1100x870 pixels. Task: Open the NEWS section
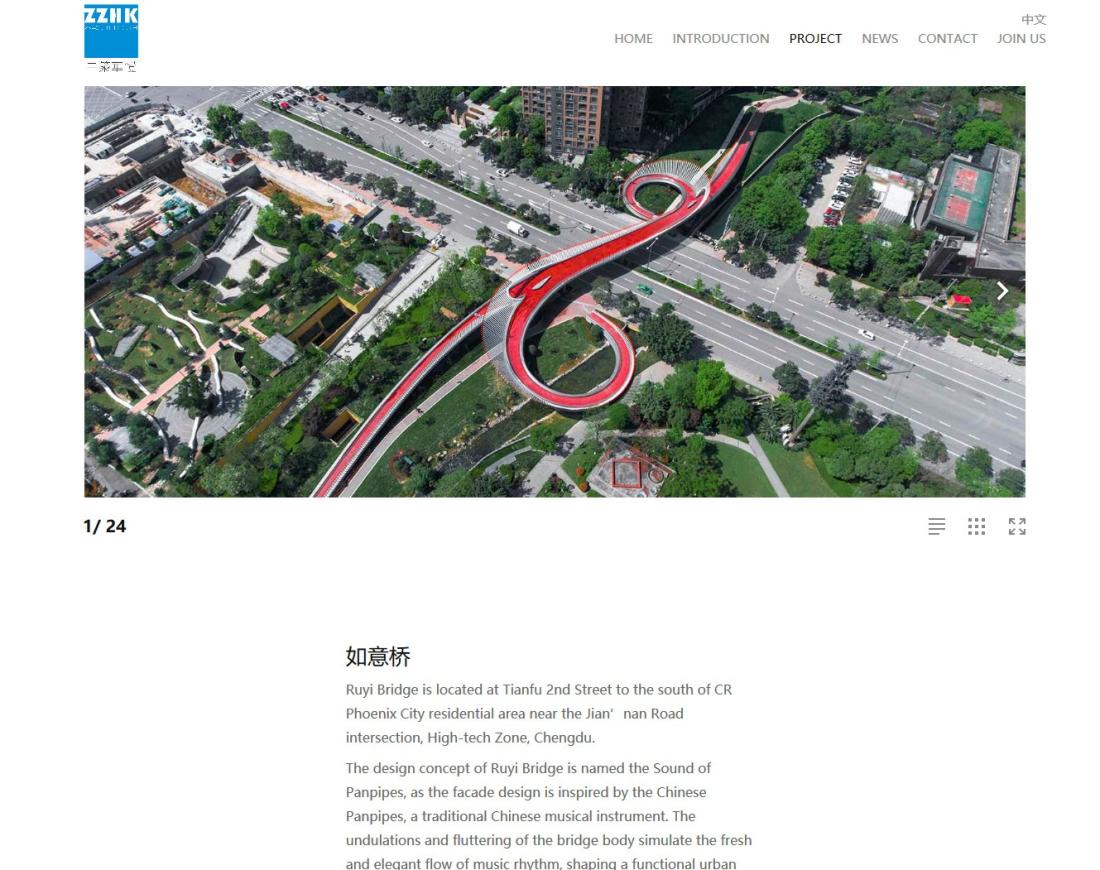tap(880, 39)
